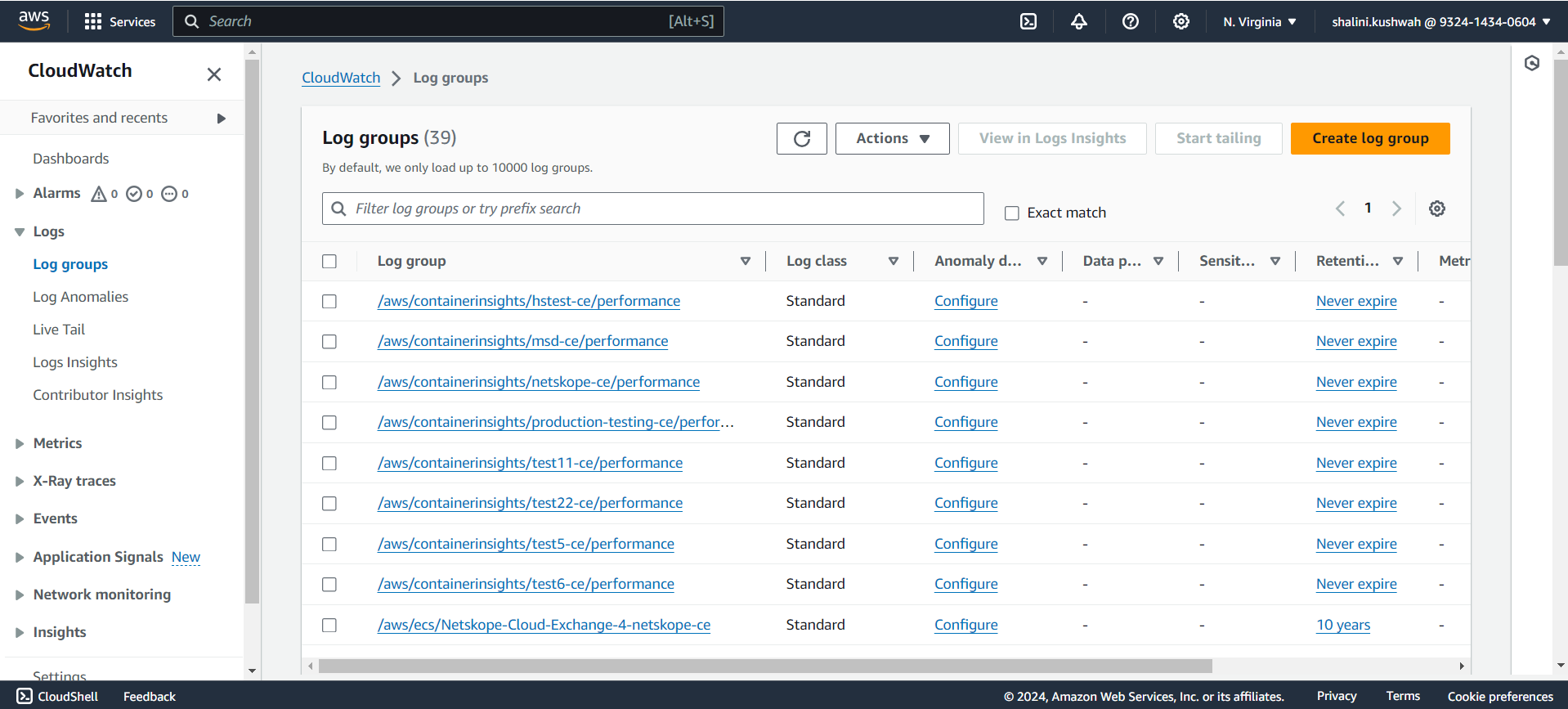Expand the Alarms section
The width and height of the screenshot is (1568, 709).
tap(20, 194)
